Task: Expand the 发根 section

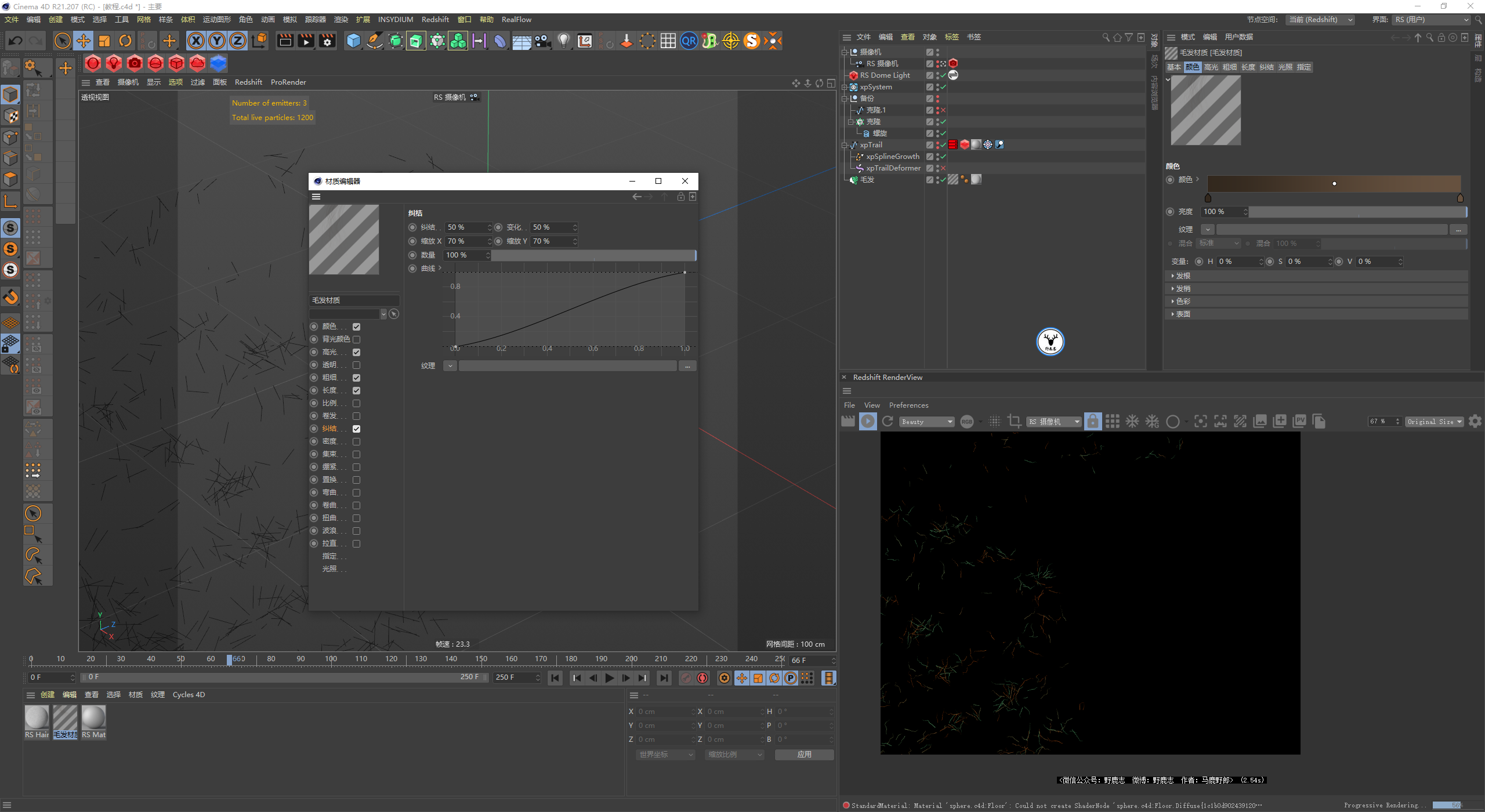Action: (x=1183, y=275)
